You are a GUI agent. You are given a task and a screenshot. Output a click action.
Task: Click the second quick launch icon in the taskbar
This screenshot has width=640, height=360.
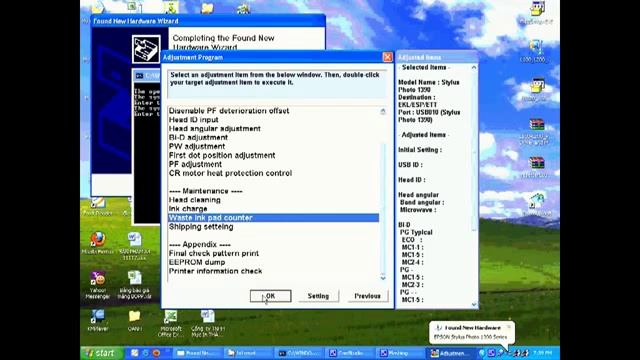(145, 353)
